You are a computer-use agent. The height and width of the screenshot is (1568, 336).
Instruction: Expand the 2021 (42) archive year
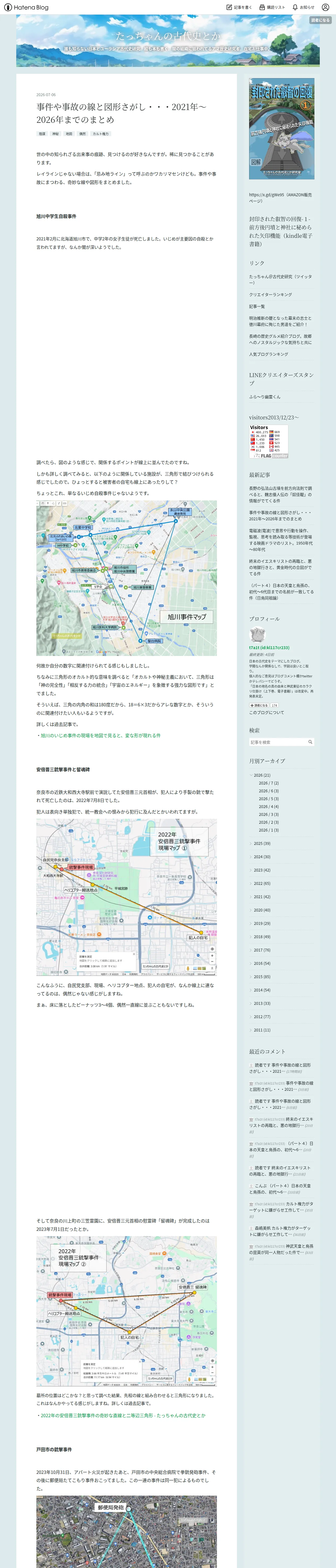pyautogui.click(x=251, y=897)
